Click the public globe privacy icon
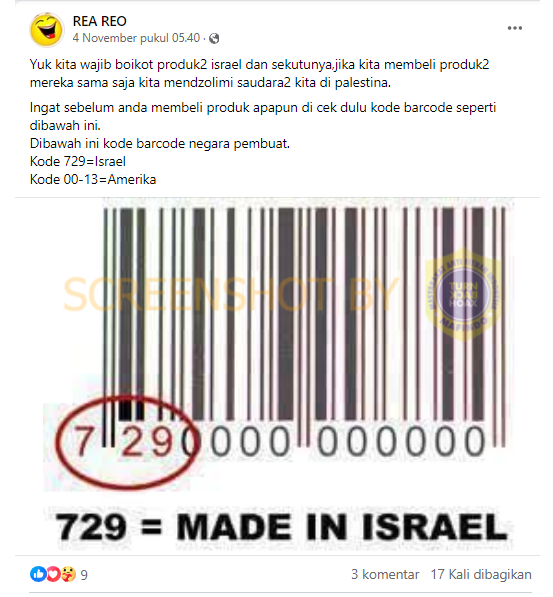 [214, 38]
